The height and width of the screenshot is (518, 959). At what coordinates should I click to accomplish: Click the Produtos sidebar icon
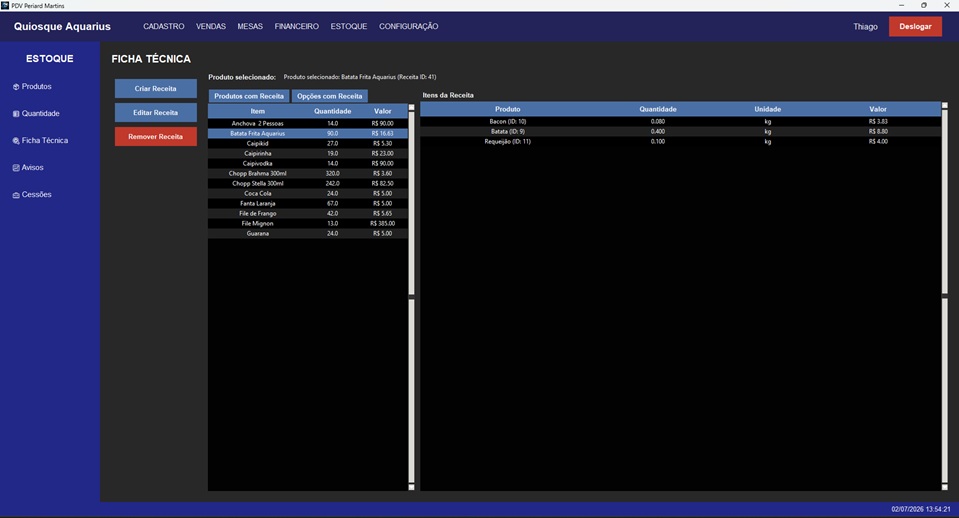pyautogui.click(x=16, y=87)
